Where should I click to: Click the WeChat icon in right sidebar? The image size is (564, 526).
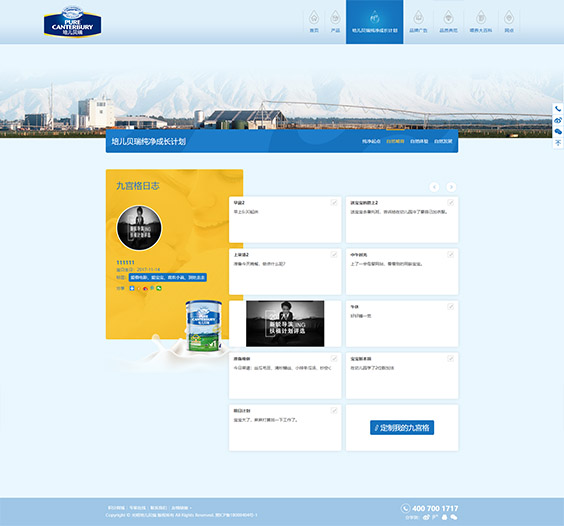pos(558,132)
